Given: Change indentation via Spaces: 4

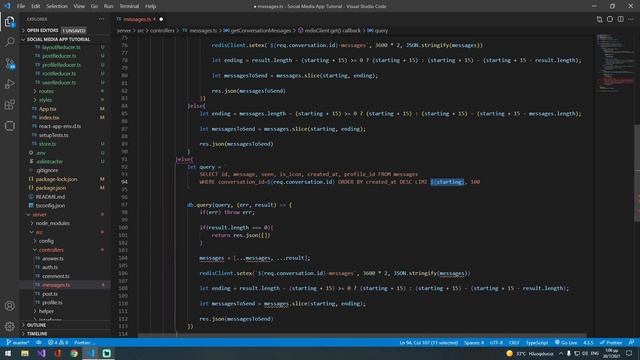Looking at the screenshot, I should (473, 342).
